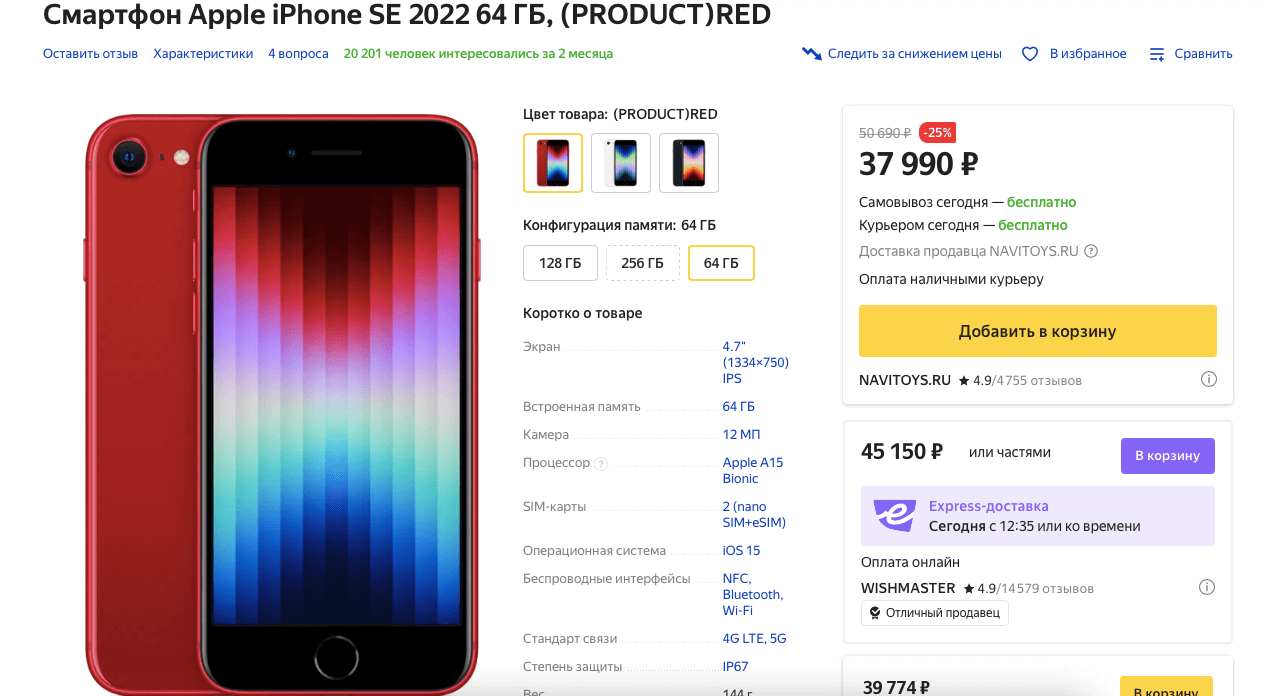
Task: Click the Оставить отзыв link
Action: pos(88,53)
